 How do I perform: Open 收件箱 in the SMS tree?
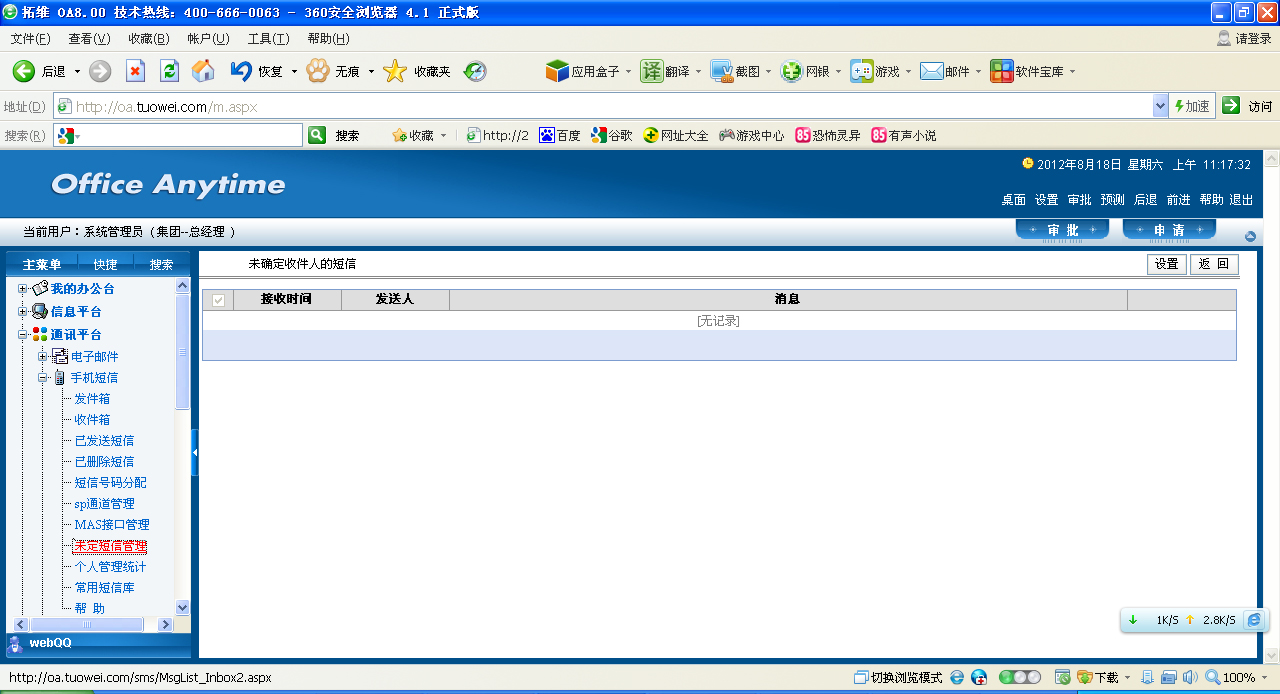point(92,420)
